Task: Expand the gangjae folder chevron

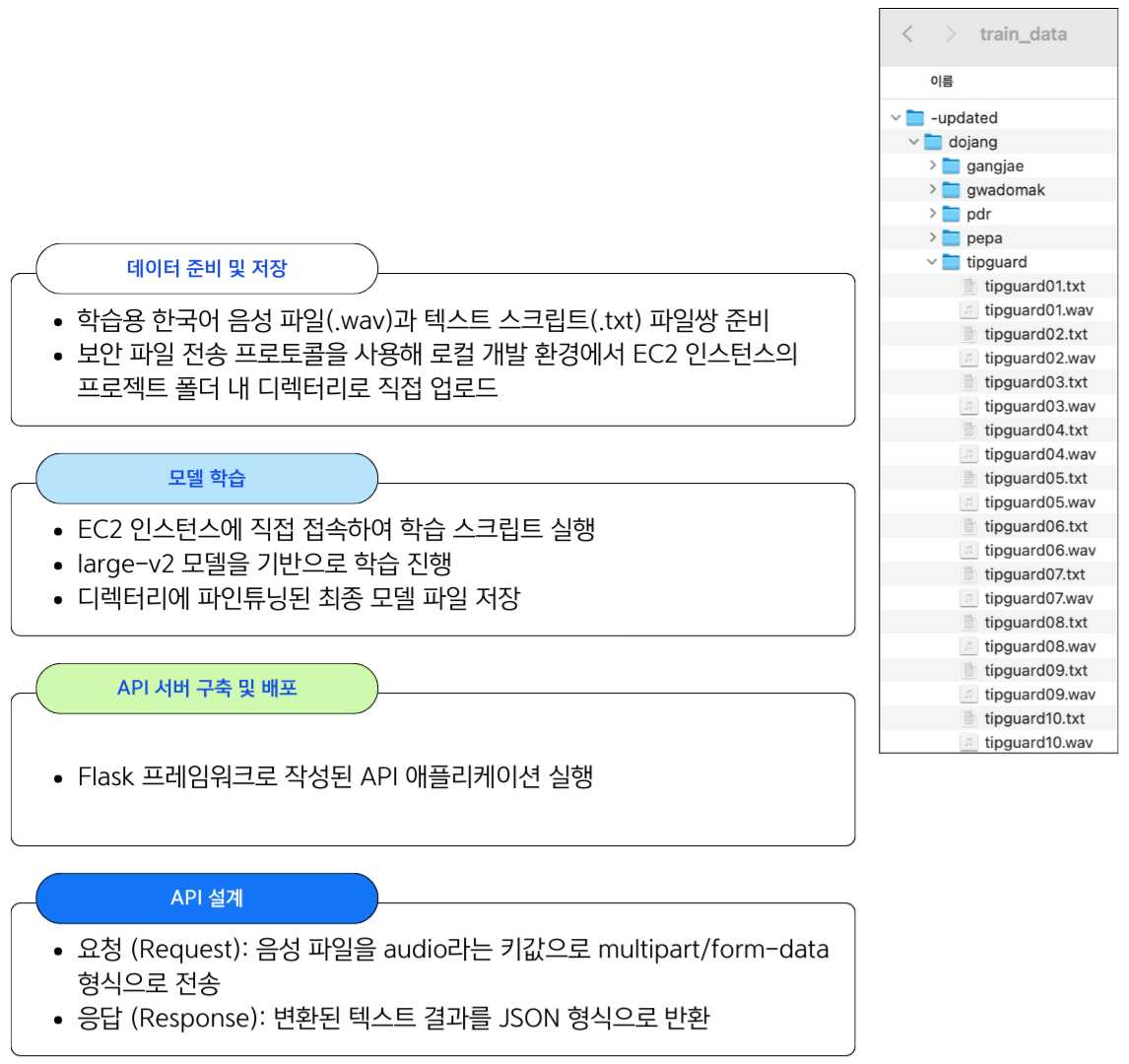Action: click(x=932, y=166)
